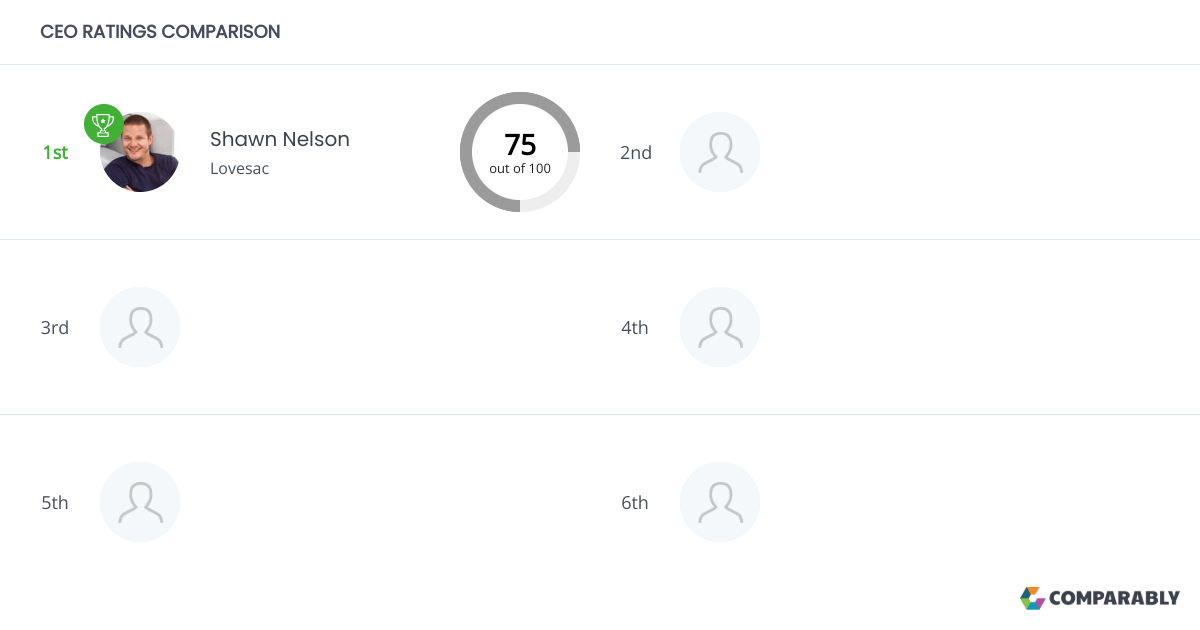Image resolution: width=1200 pixels, height=630 pixels.
Task: Click the 6th rank label
Action: point(635,502)
